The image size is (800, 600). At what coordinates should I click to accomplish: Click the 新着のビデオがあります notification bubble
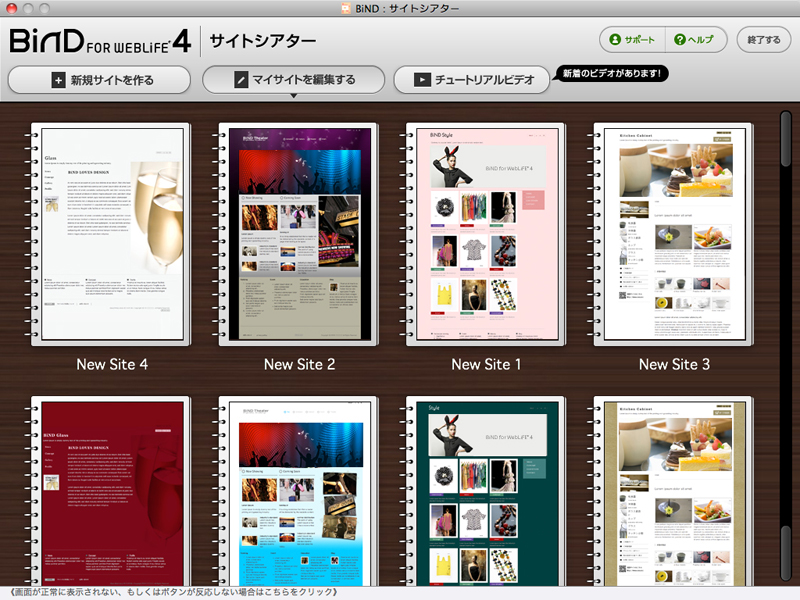coord(612,73)
